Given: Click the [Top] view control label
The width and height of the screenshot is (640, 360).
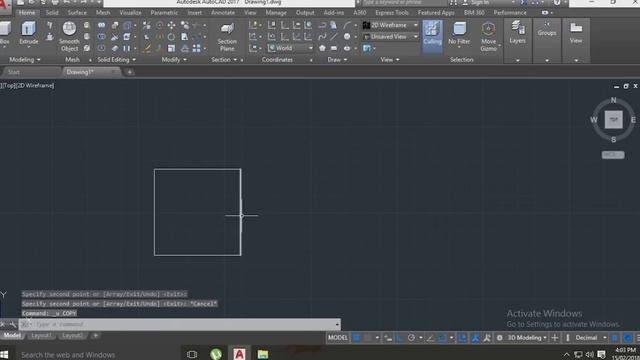Looking at the screenshot, I should [x=8, y=85].
